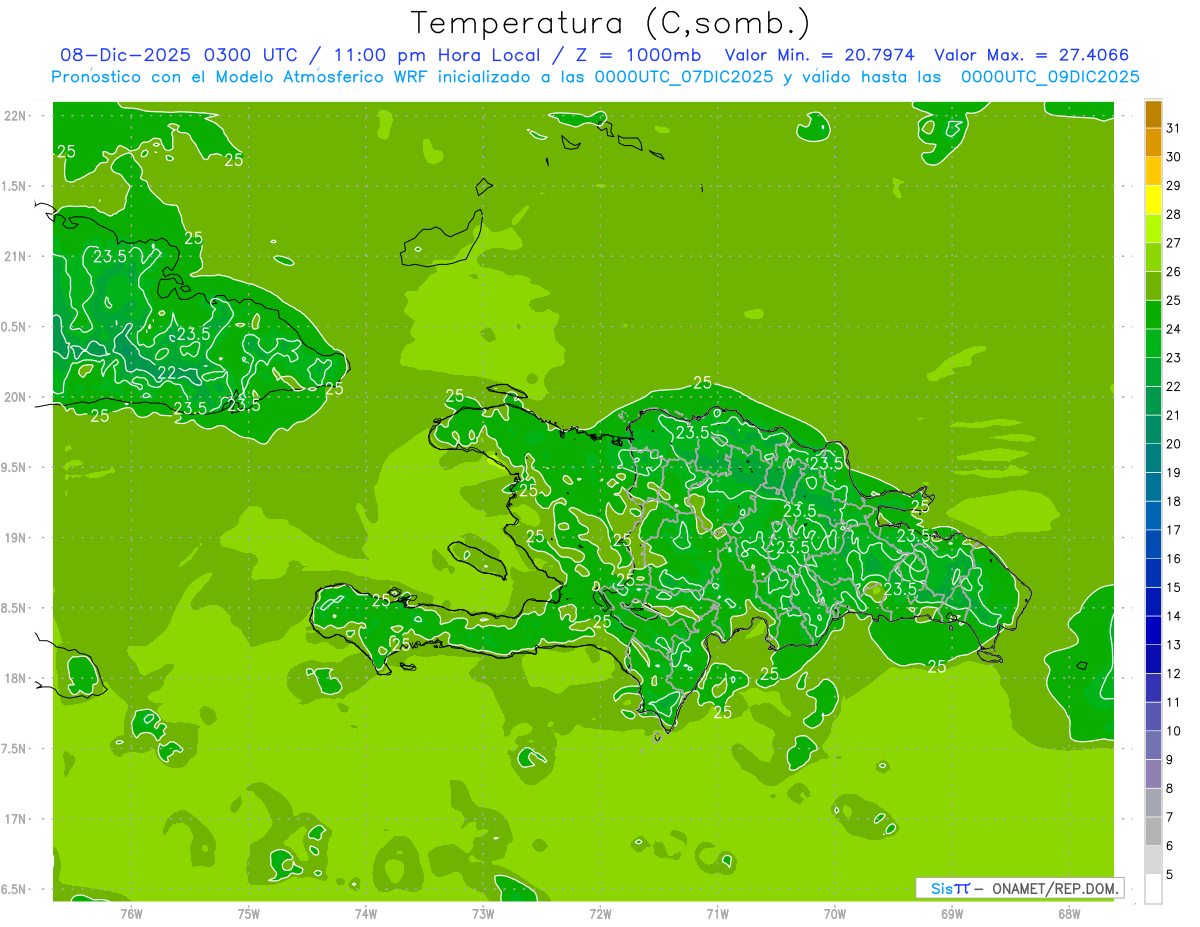Click the title 'Temperatura (C,somb.)'
The height and width of the screenshot is (927, 1200).
[x=611, y=22]
